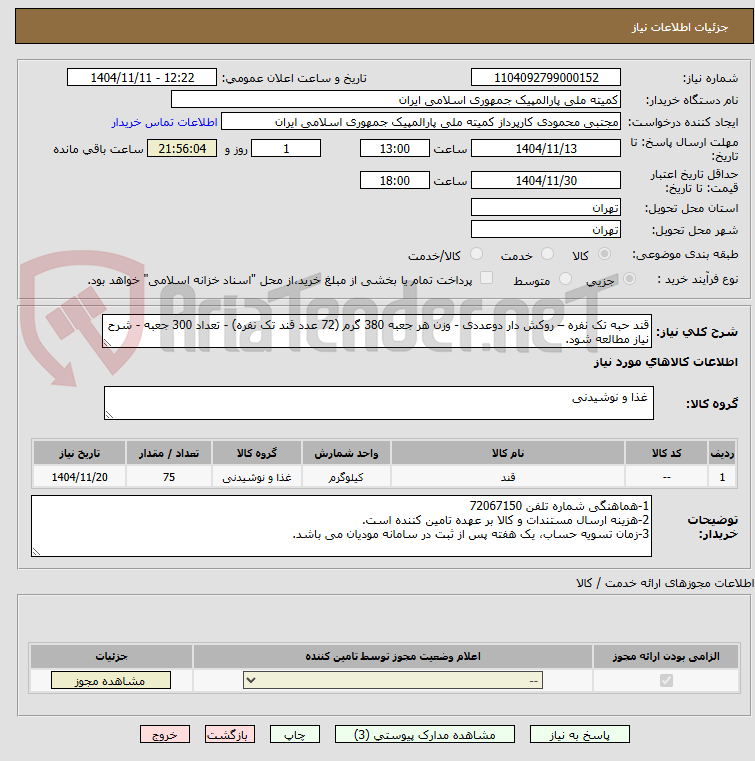Click the general need description text area
The height and width of the screenshot is (761, 755).
(377, 331)
